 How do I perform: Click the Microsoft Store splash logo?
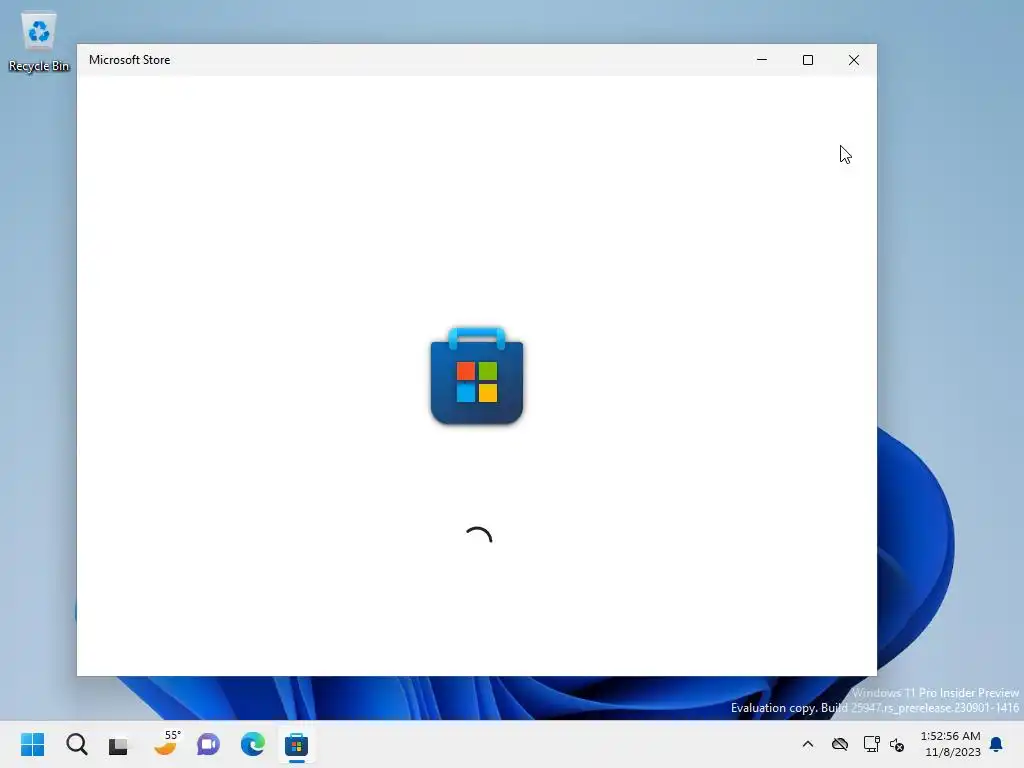click(x=477, y=376)
